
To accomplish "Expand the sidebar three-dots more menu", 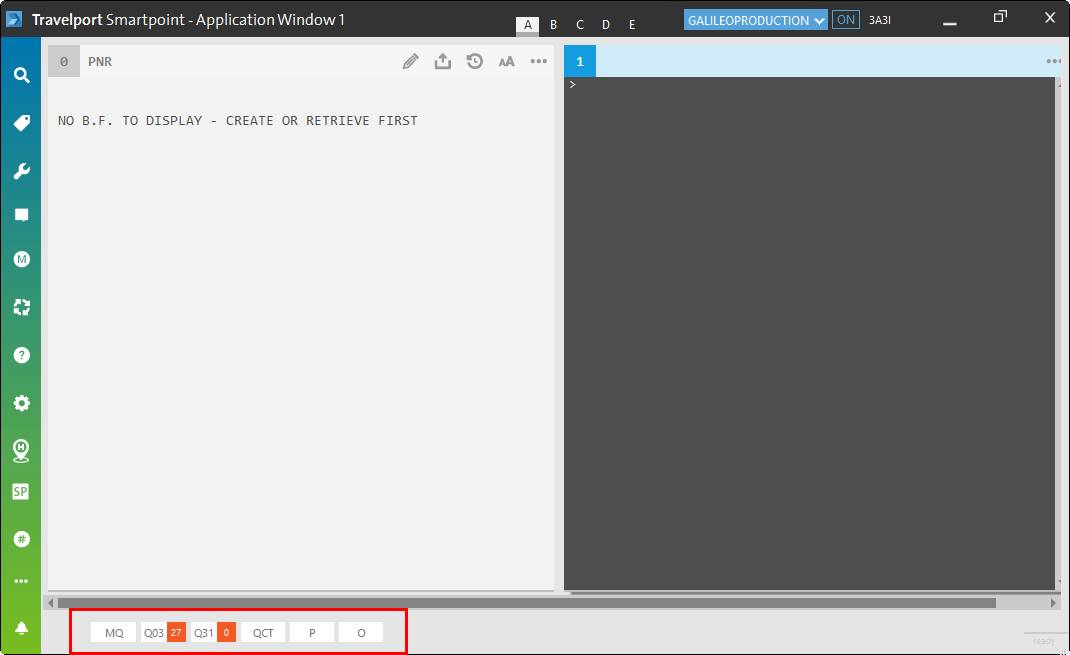I will [21, 581].
